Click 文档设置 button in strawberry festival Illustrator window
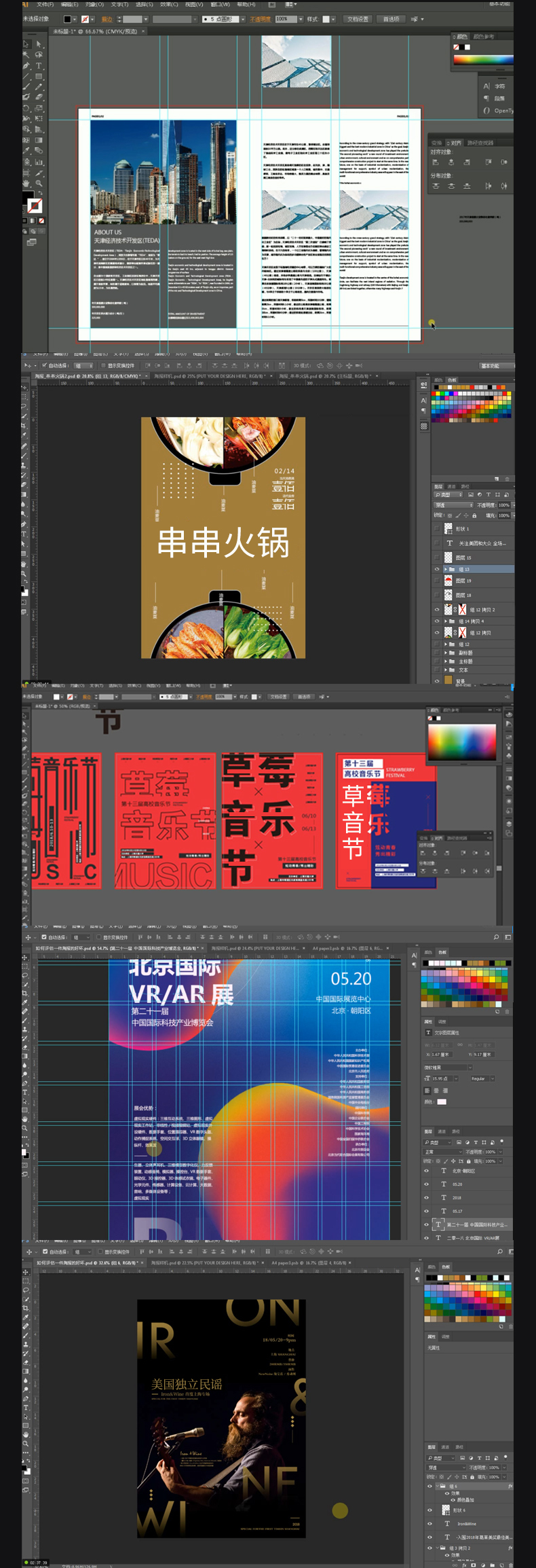The image size is (536, 1568). point(279,697)
